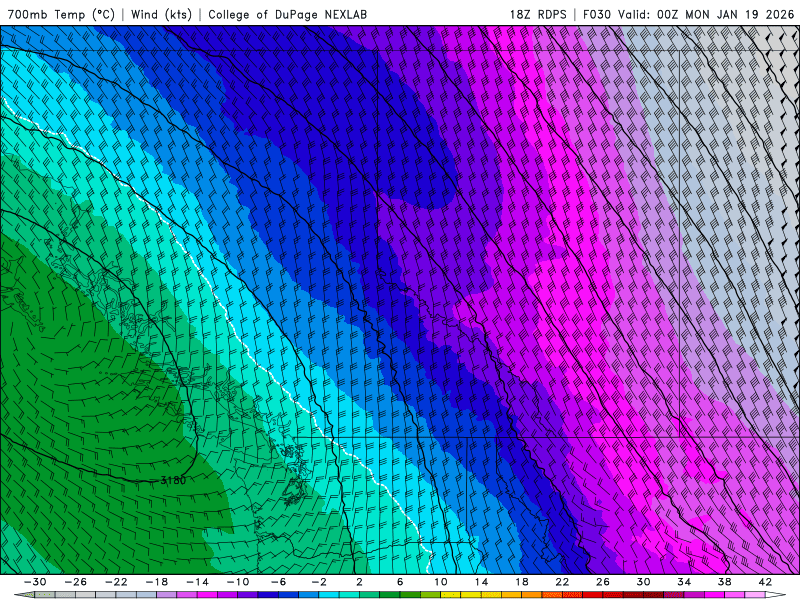Select the '-10' legend value
The width and height of the screenshot is (800, 600).
coord(238,582)
